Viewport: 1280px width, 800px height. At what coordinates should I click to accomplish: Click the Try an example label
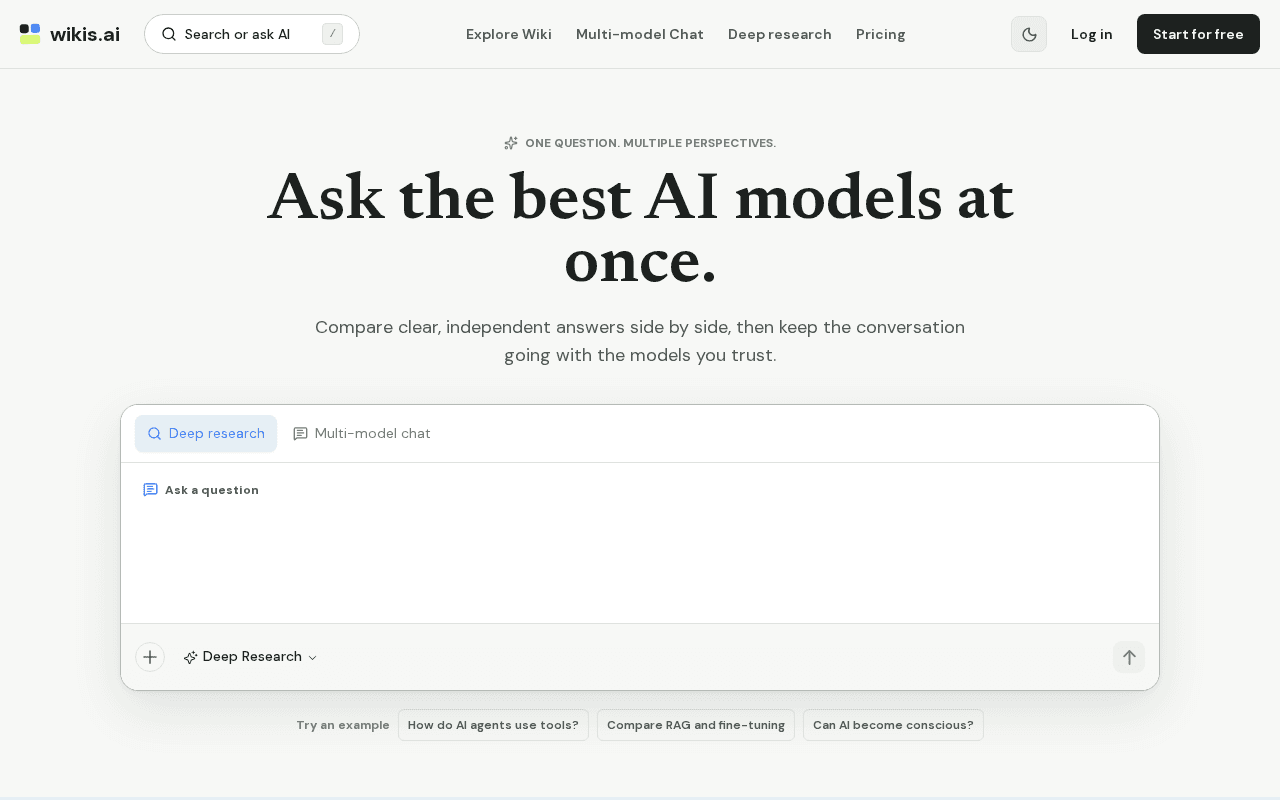(343, 725)
